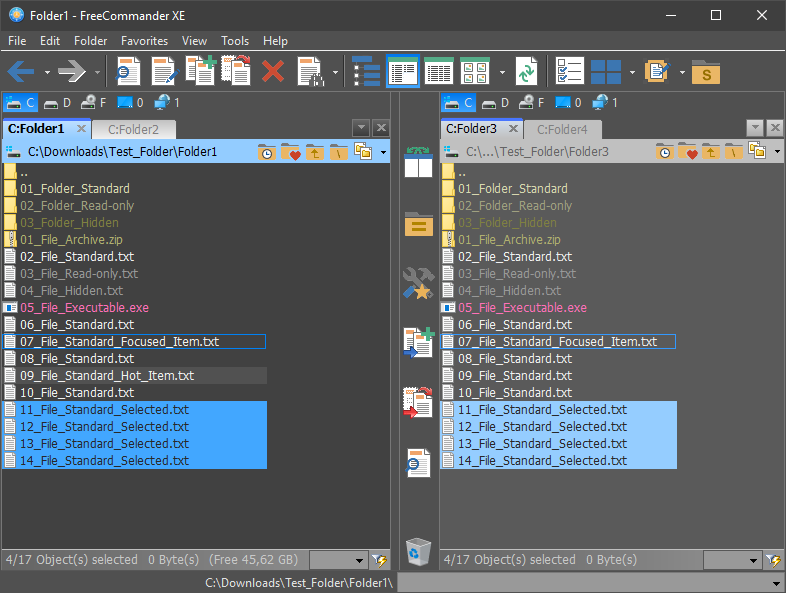Toggle the folder tree view button
The image size is (786, 593).
coord(366,72)
